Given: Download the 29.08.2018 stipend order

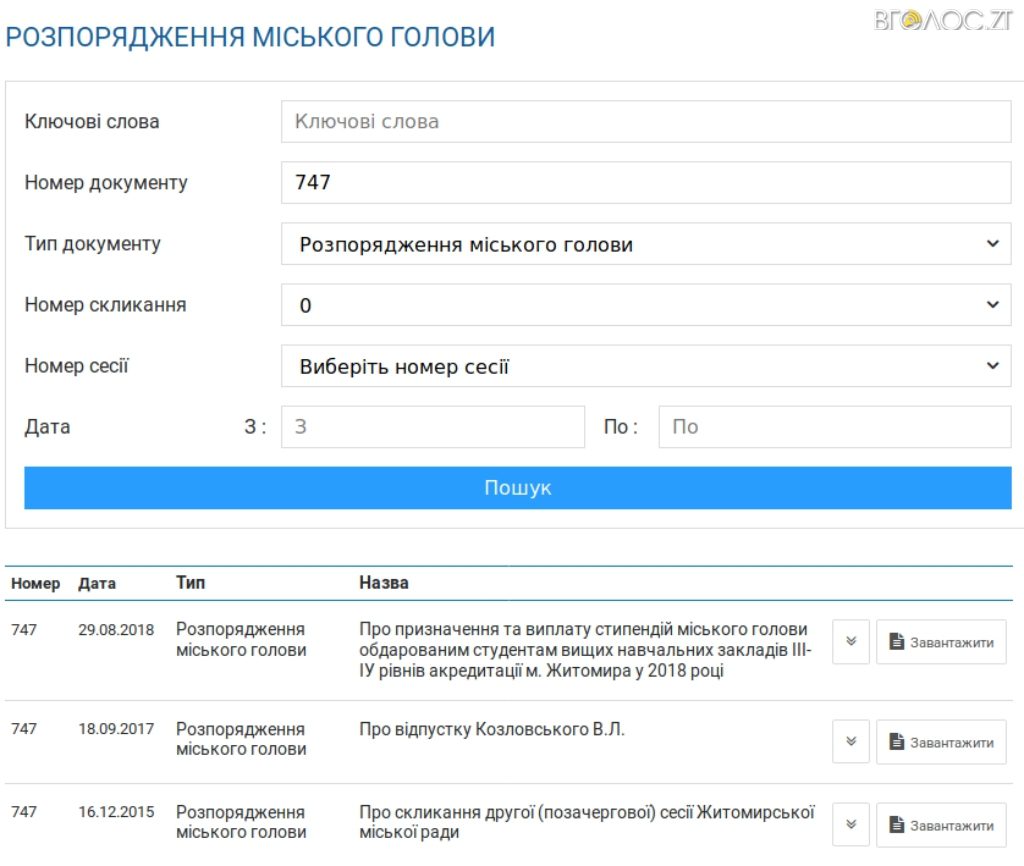Looking at the screenshot, I should click(941, 642).
